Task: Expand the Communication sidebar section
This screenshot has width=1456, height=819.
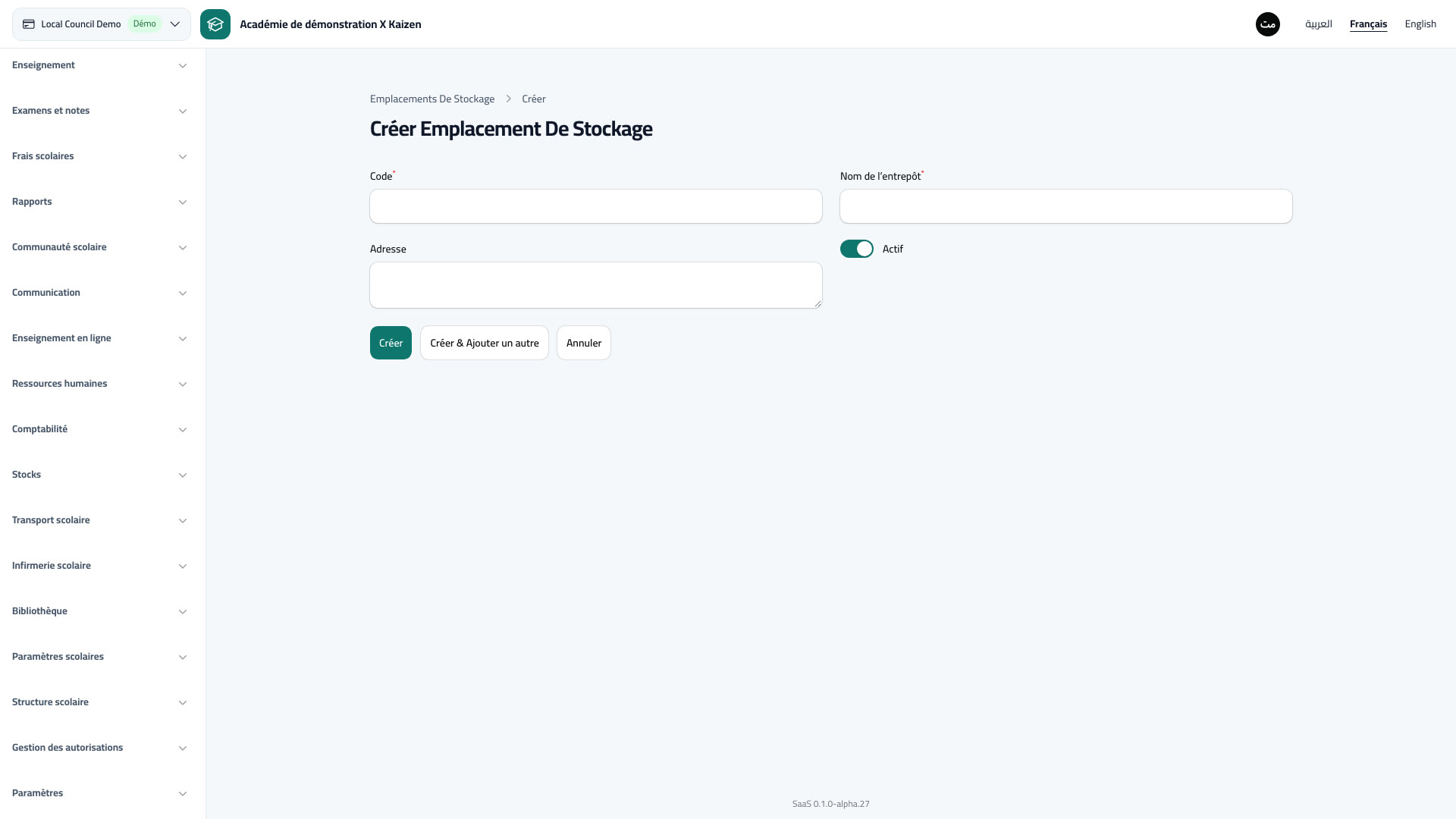Action: pyautogui.click(x=99, y=293)
